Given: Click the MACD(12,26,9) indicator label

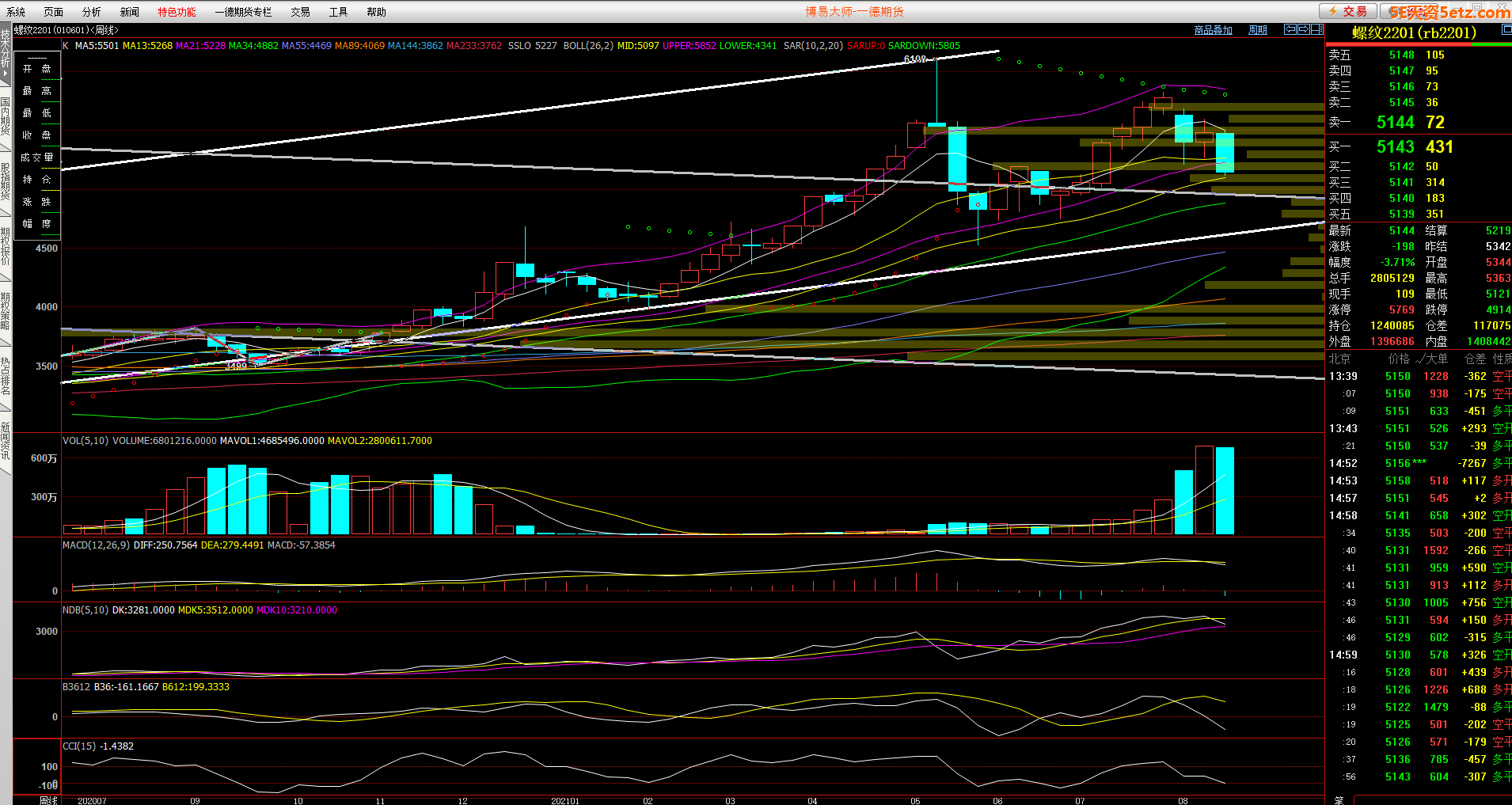Looking at the screenshot, I should pos(97,545).
